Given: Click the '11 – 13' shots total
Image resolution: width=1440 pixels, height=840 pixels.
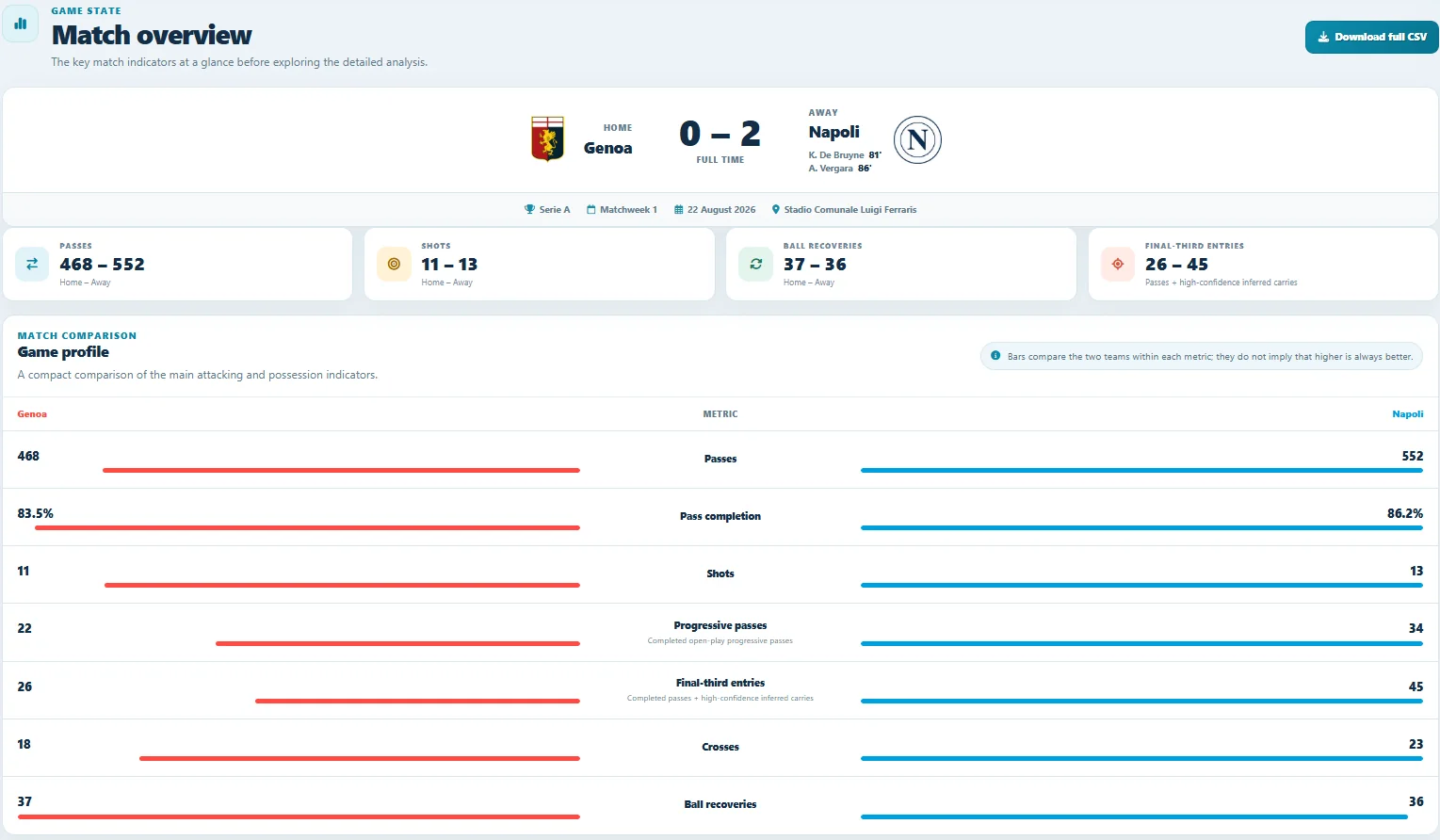Looking at the screenshot, I should click(x=449, y=265).
